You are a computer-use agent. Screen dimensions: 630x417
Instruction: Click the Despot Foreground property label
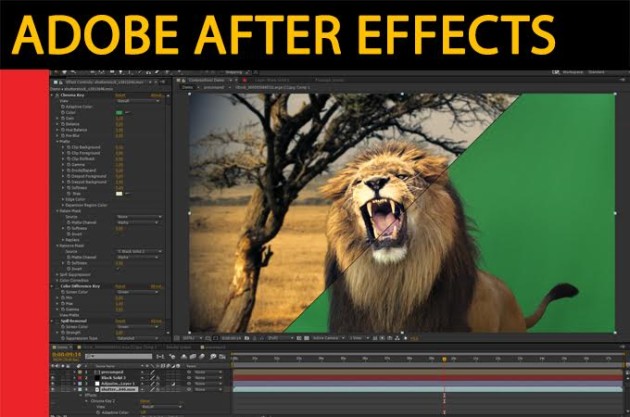89,176
